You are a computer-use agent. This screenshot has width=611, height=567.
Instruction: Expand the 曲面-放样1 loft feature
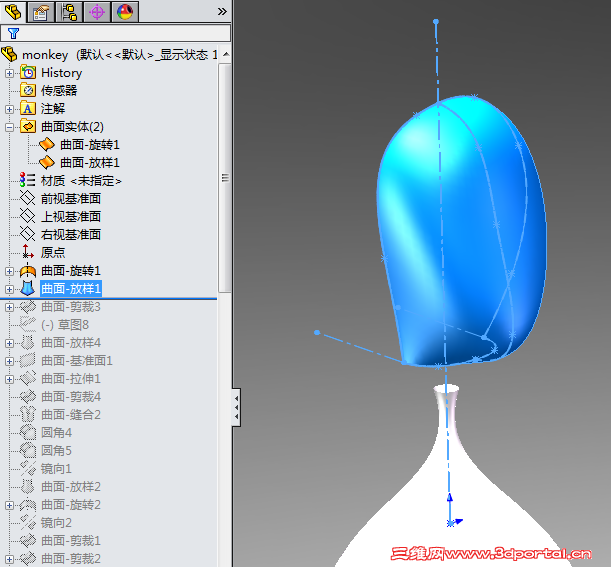(9, 289)
